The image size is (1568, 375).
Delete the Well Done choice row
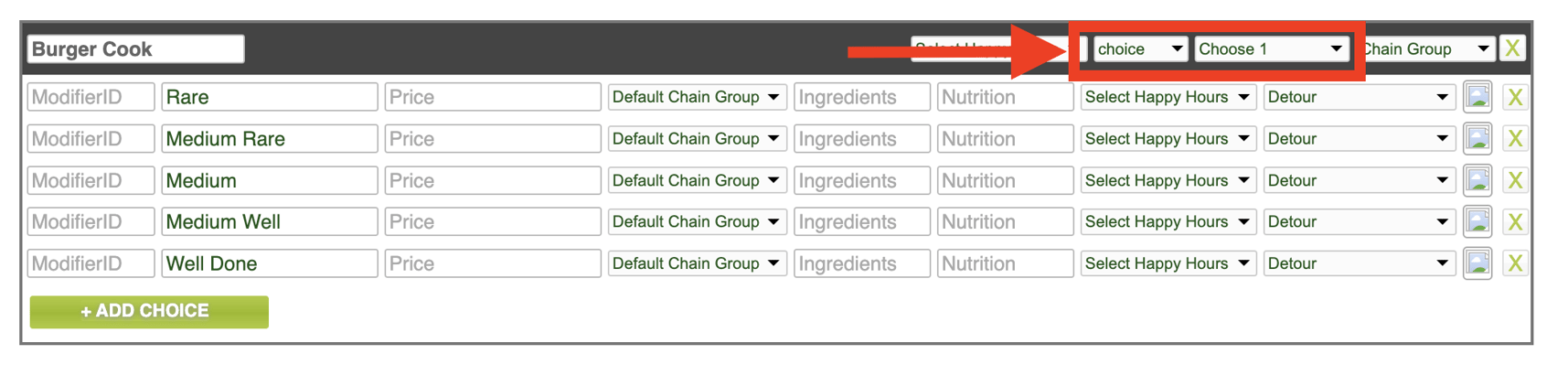(x=1515, y=263)
